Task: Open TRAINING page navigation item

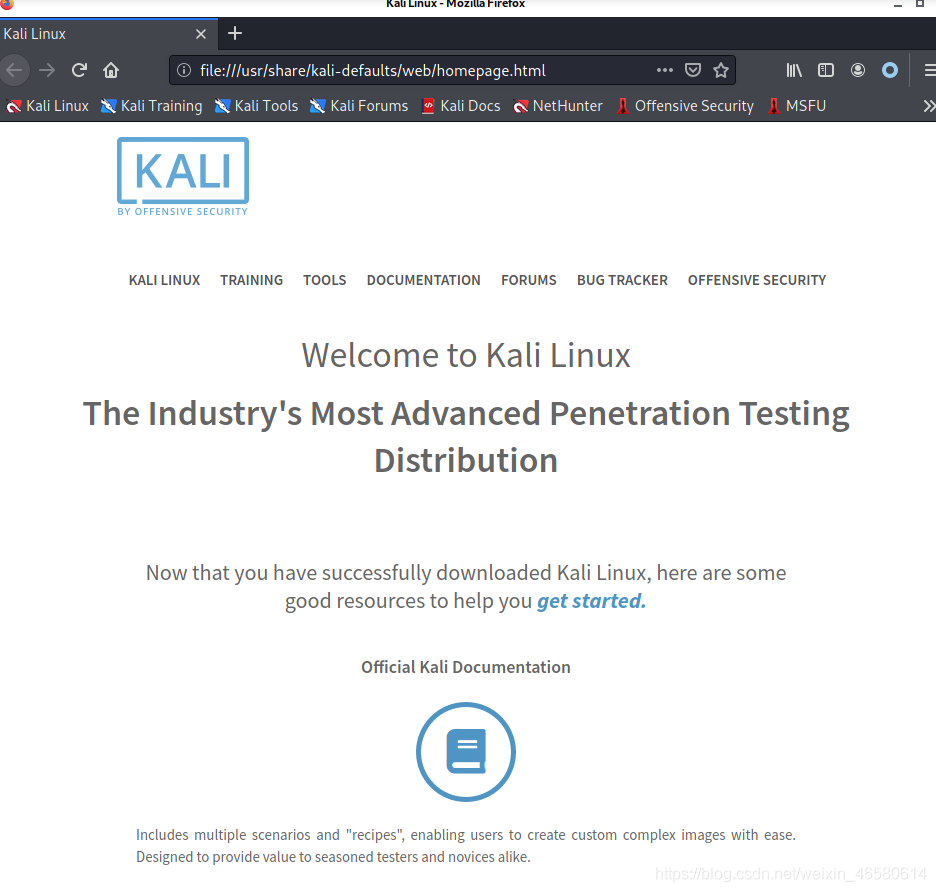Action: (251, 280)
